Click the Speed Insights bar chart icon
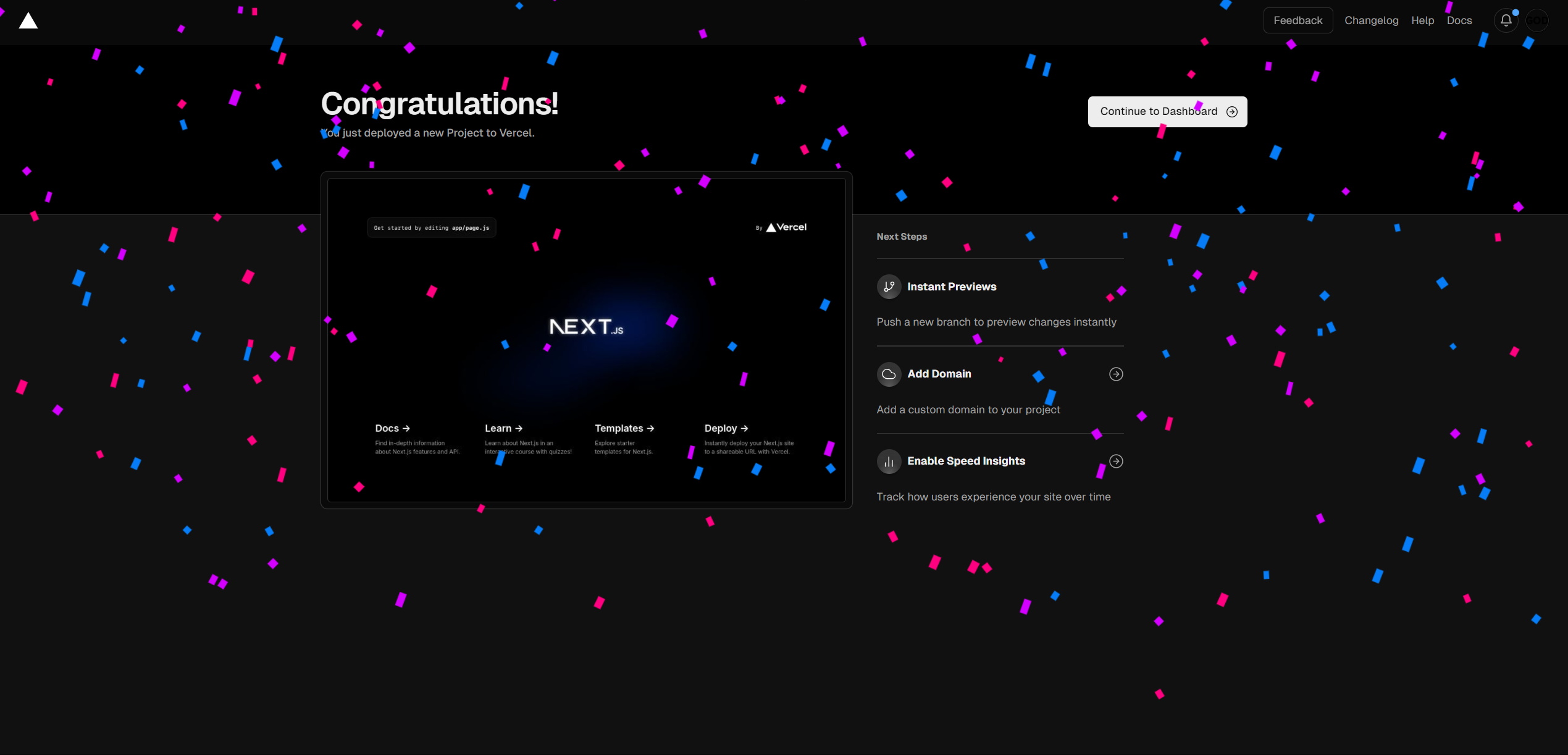The width and height of the screenshot is (1568, 755). point(889,462)
